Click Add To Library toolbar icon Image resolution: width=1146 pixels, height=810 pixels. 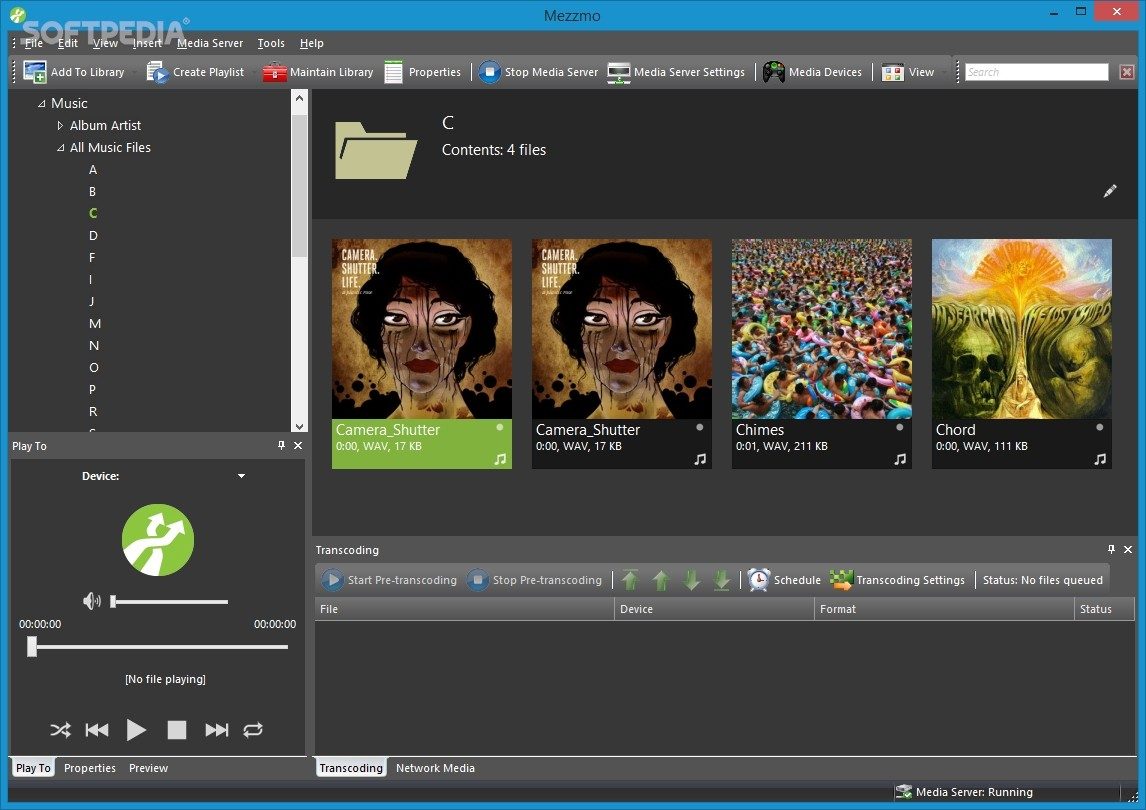tap(34, 72)
